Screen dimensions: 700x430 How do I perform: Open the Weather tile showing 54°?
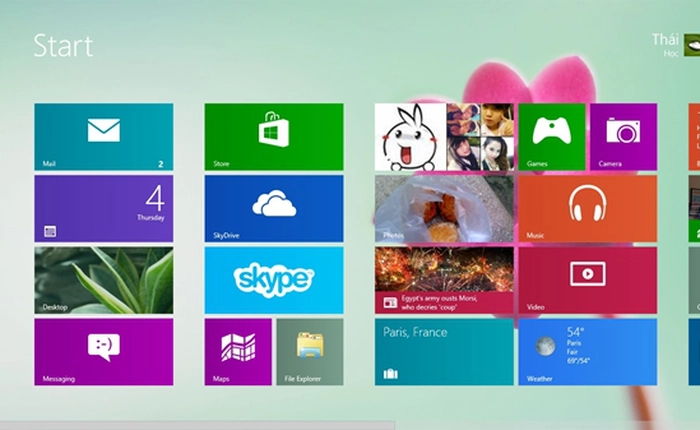588,352
